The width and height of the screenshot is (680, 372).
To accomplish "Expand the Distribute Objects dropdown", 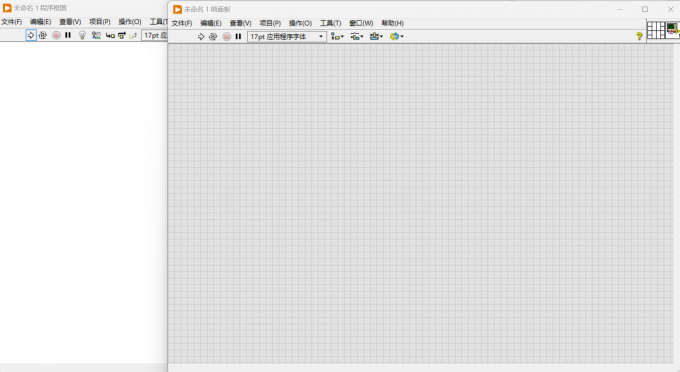I will 356,37.
